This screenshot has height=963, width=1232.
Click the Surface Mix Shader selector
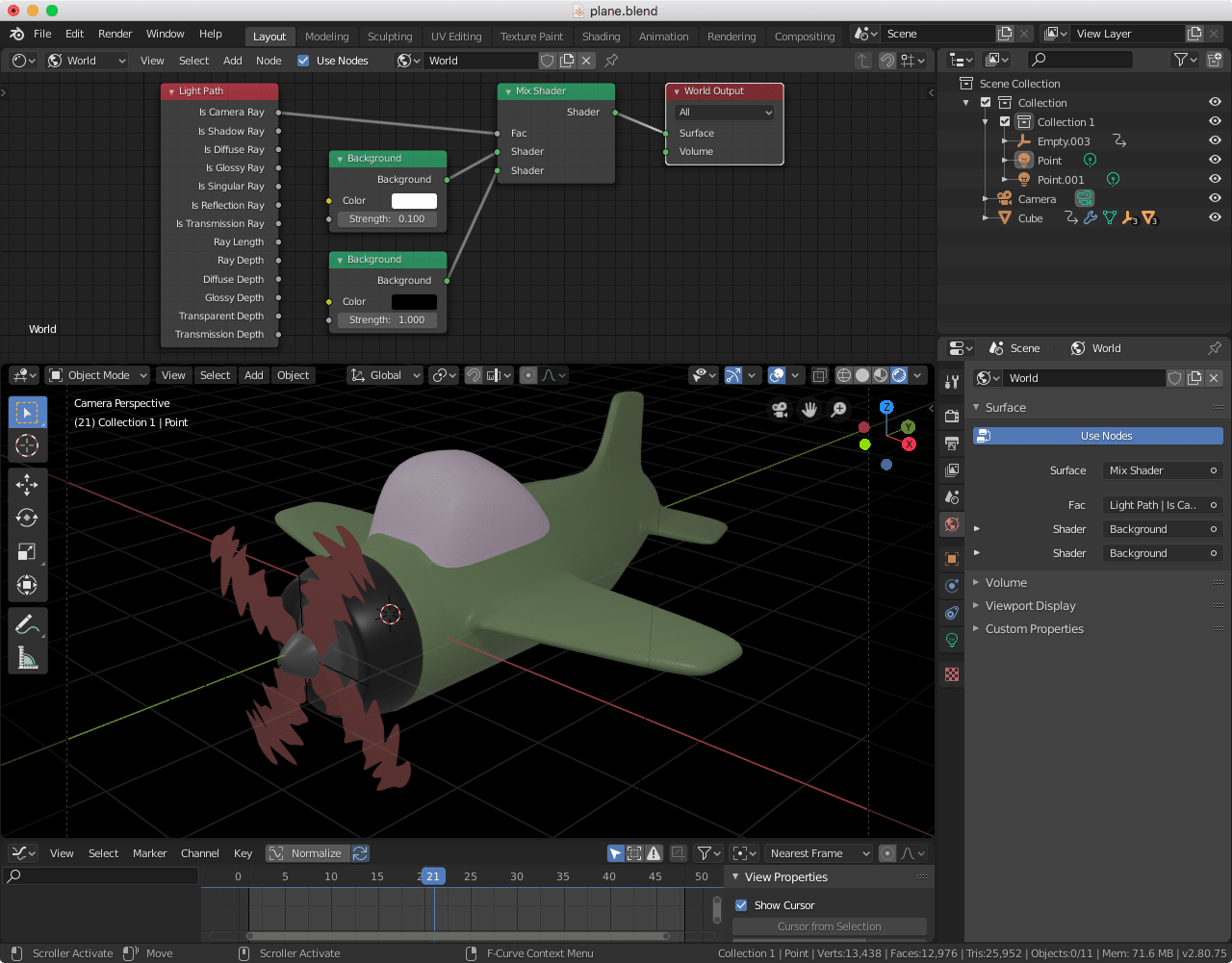pyautogui.click(x=1163, y=470)
